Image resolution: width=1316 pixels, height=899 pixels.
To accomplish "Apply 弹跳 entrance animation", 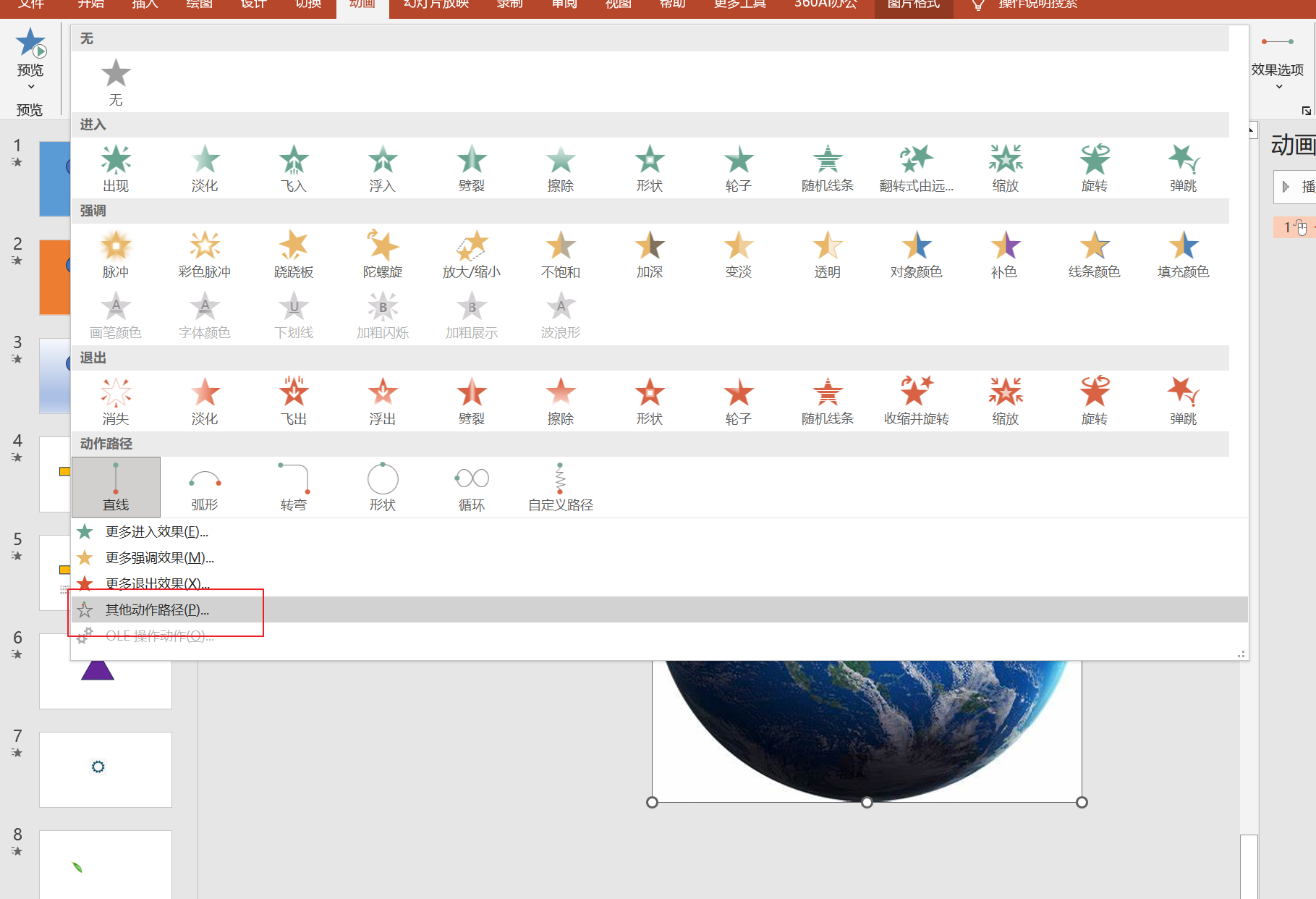I will 1184,168.
